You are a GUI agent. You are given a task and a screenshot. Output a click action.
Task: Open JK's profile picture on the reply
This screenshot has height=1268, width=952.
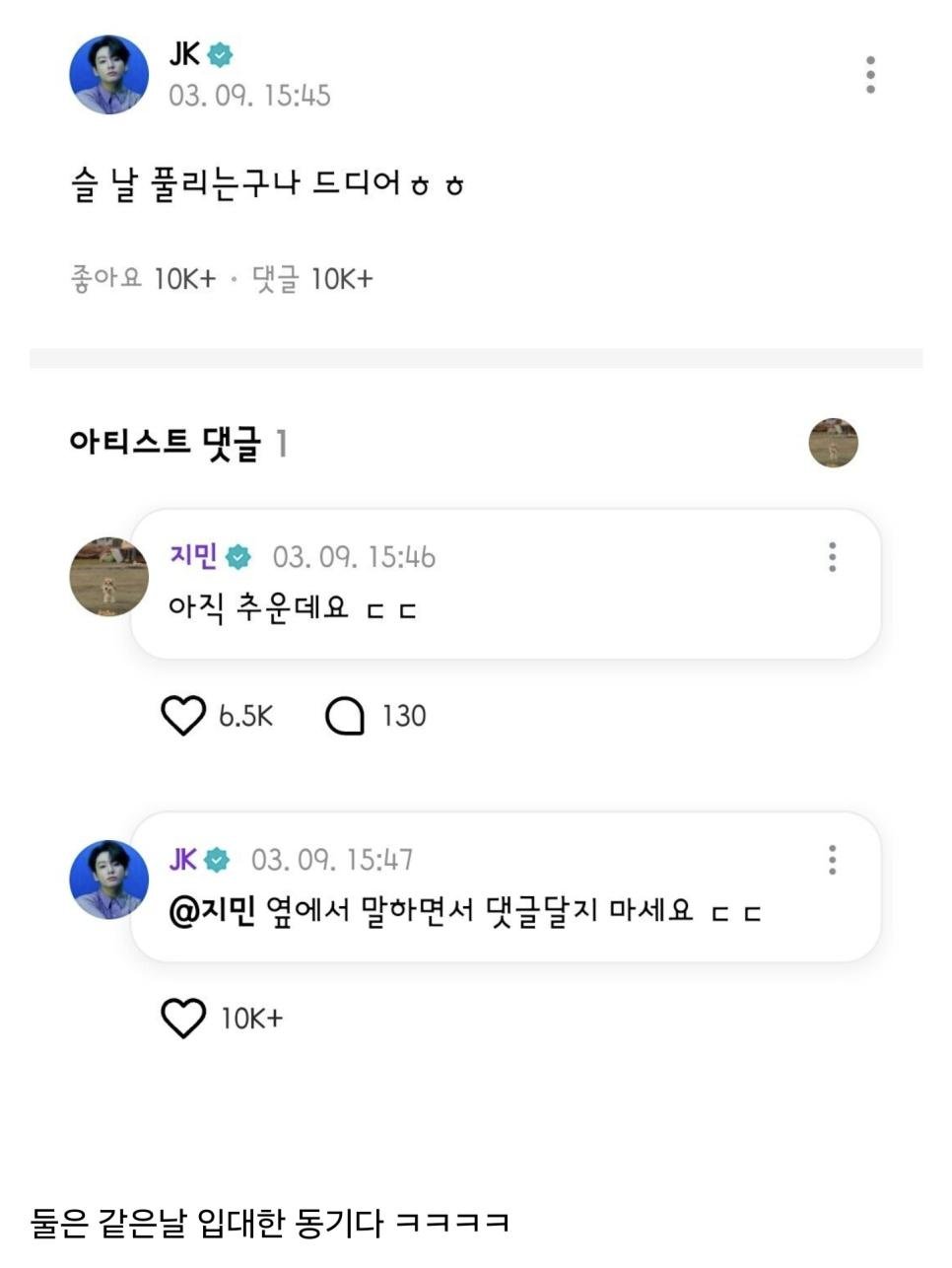108,880
